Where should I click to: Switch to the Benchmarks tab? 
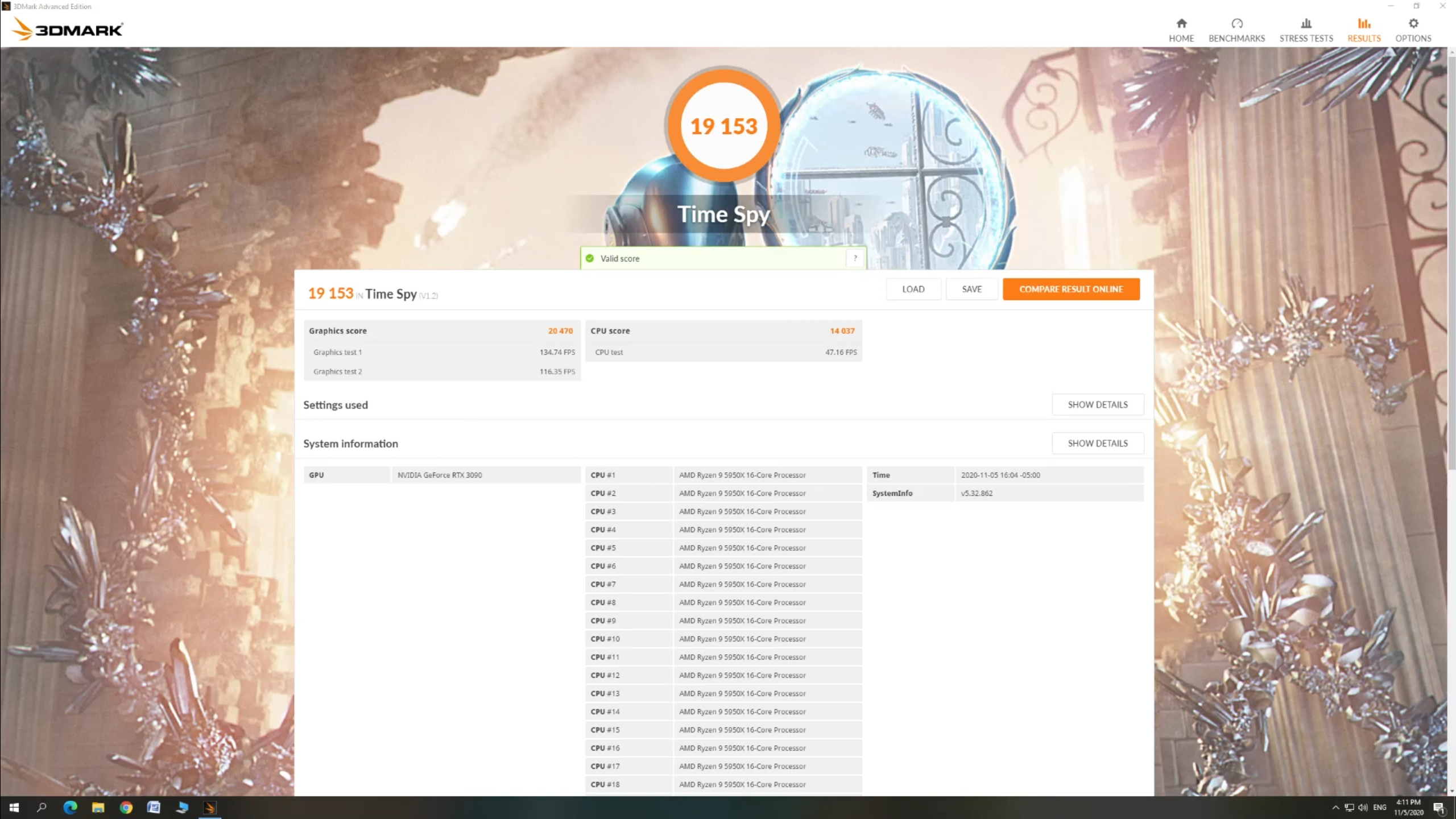(x=1236, y=30)
